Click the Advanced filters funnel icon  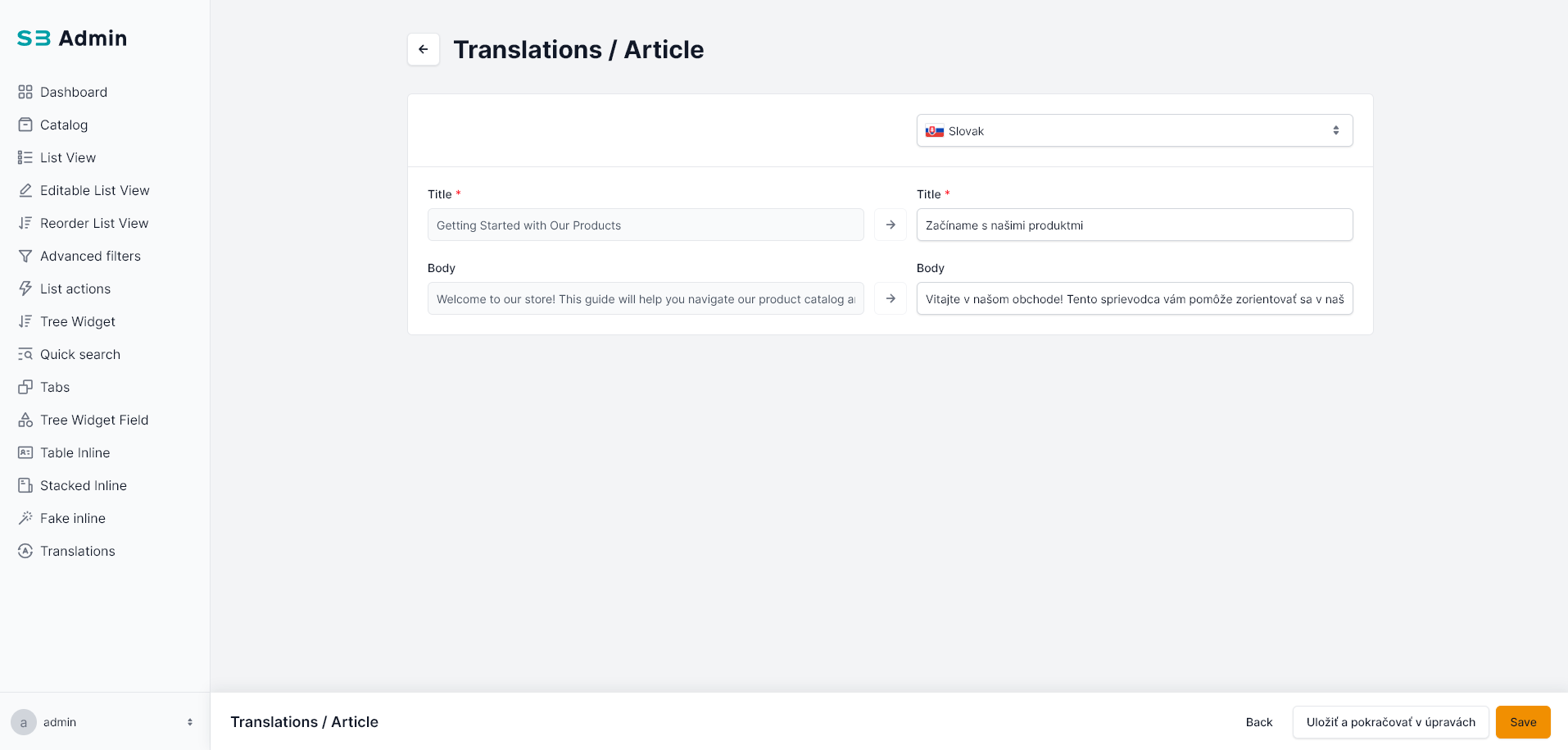[x=25, y=256]
